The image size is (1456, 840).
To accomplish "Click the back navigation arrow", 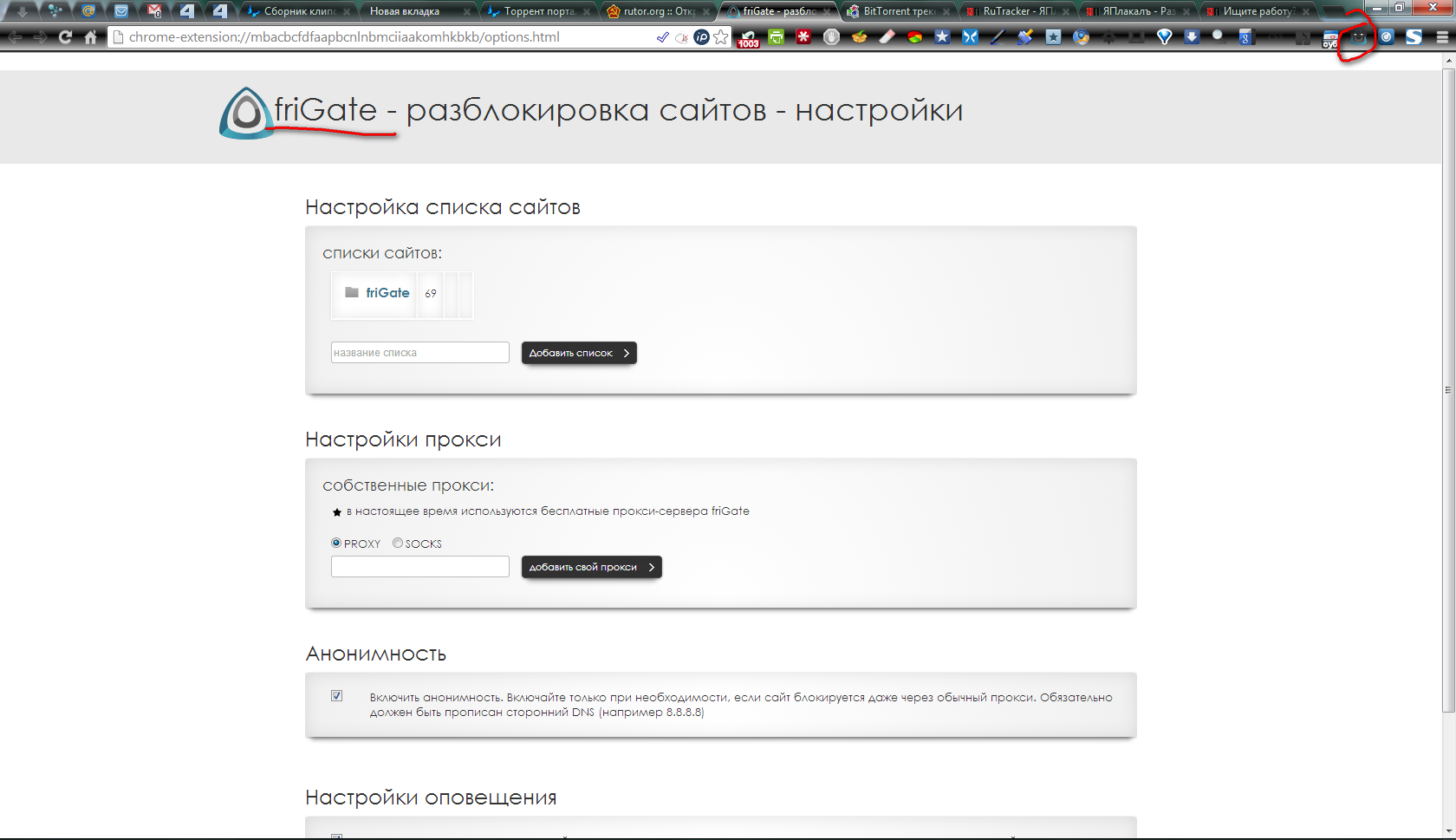I will [x=15, y=37].
